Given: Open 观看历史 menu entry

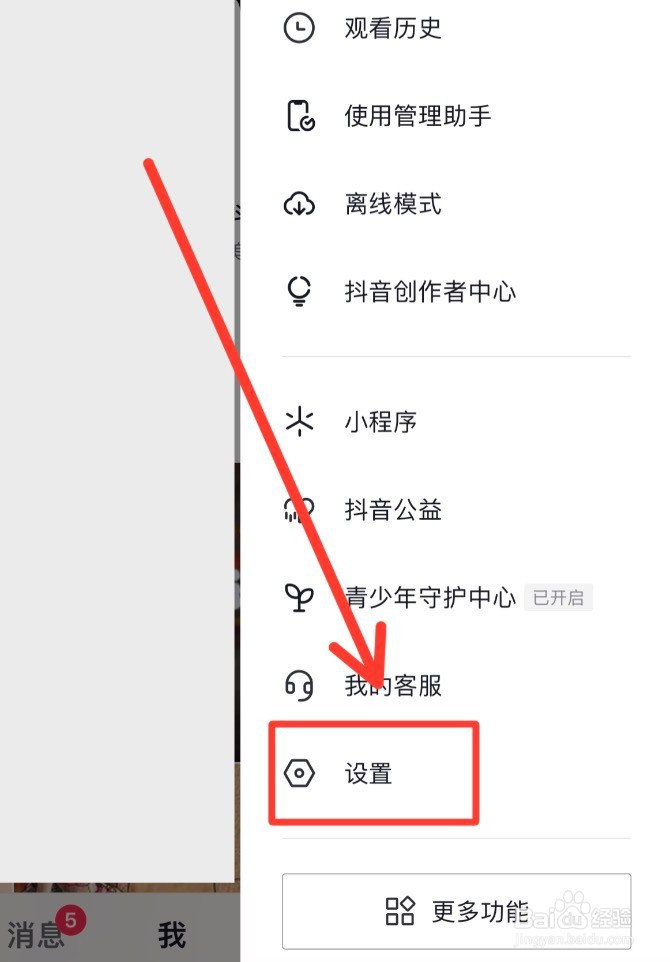Looking at the screenshot, I should (456, 28).
